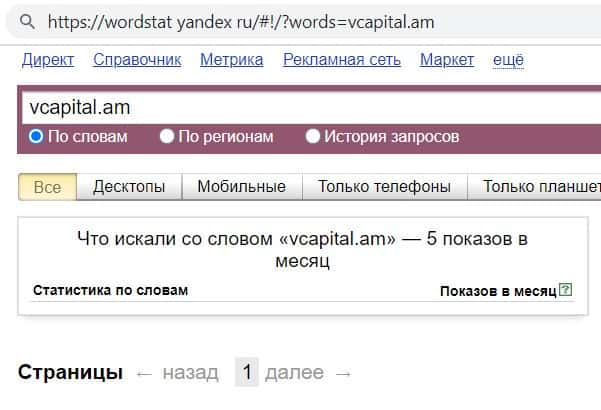Viewport: 601px width, 410px height.
Task: Switch to the Мобильные tab
Action: coord(242,187)
